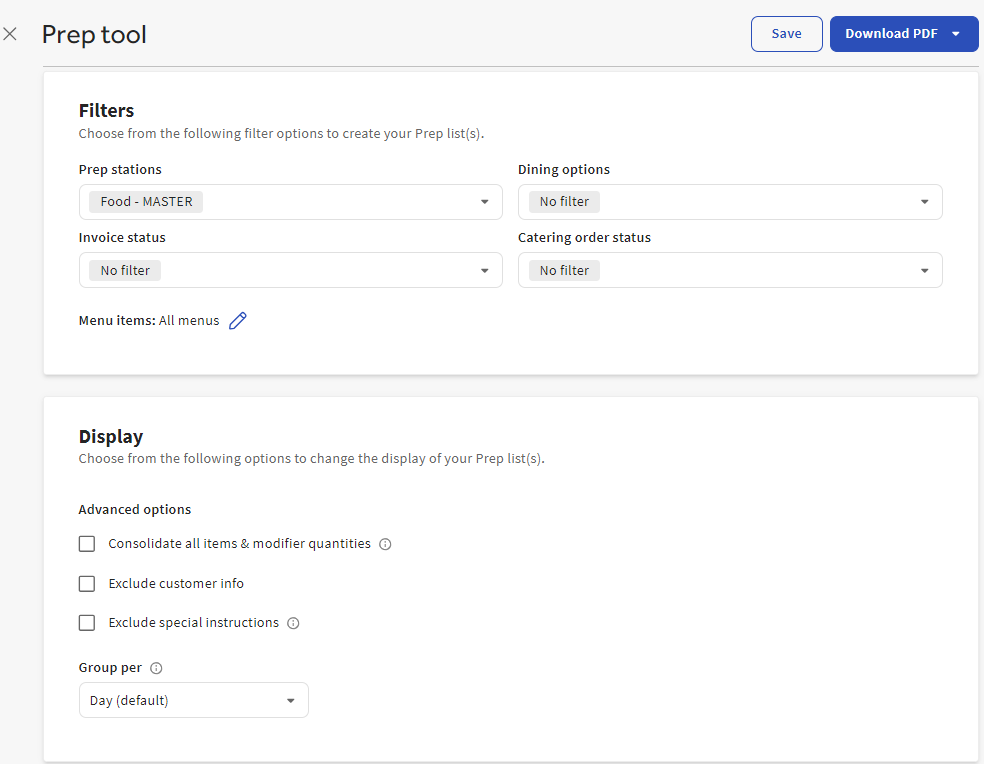Click the All menus text

coord(189,321)
